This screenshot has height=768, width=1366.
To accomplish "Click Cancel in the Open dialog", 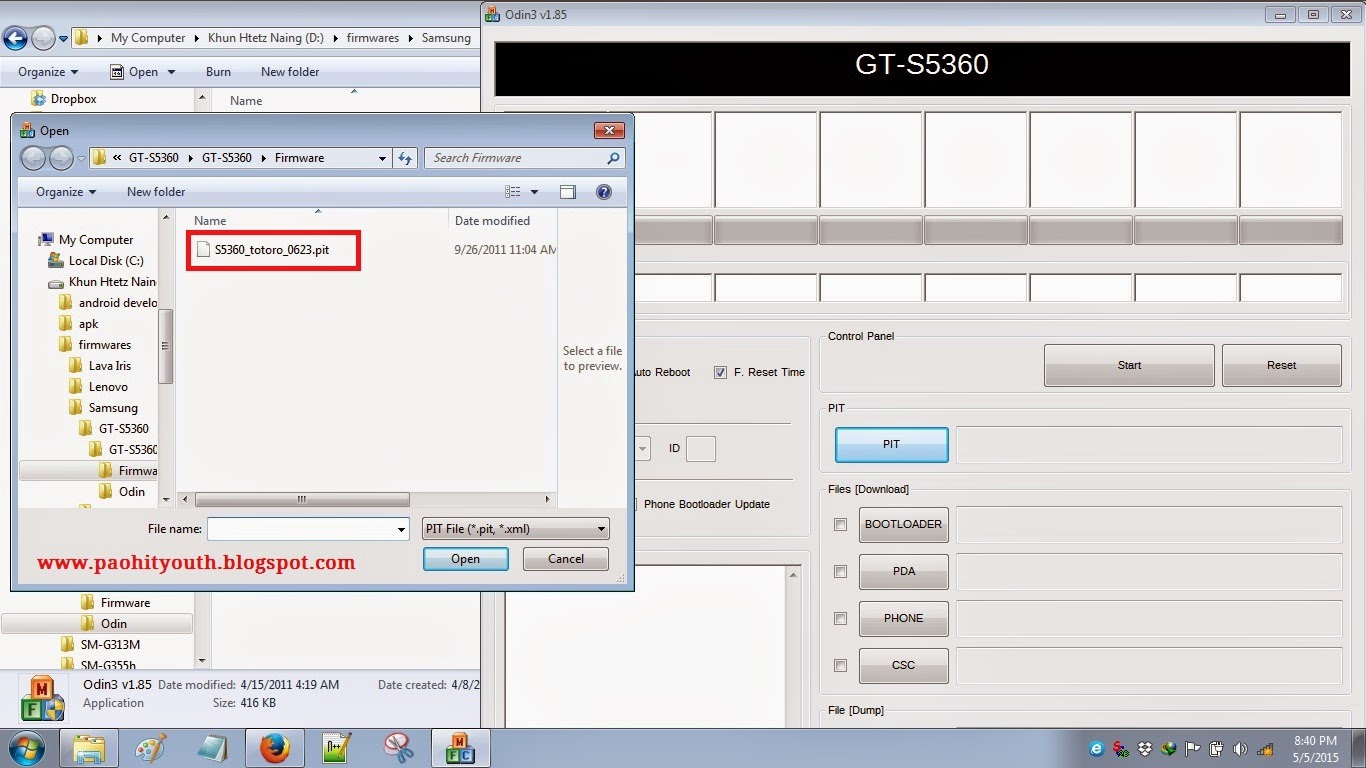I will 566,559.
